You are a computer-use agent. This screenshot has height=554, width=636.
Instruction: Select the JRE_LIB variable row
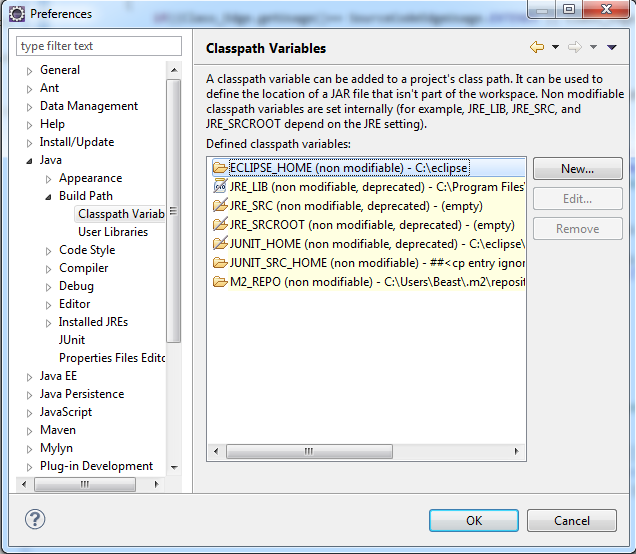pyautogui.click(x=368, y=187)
